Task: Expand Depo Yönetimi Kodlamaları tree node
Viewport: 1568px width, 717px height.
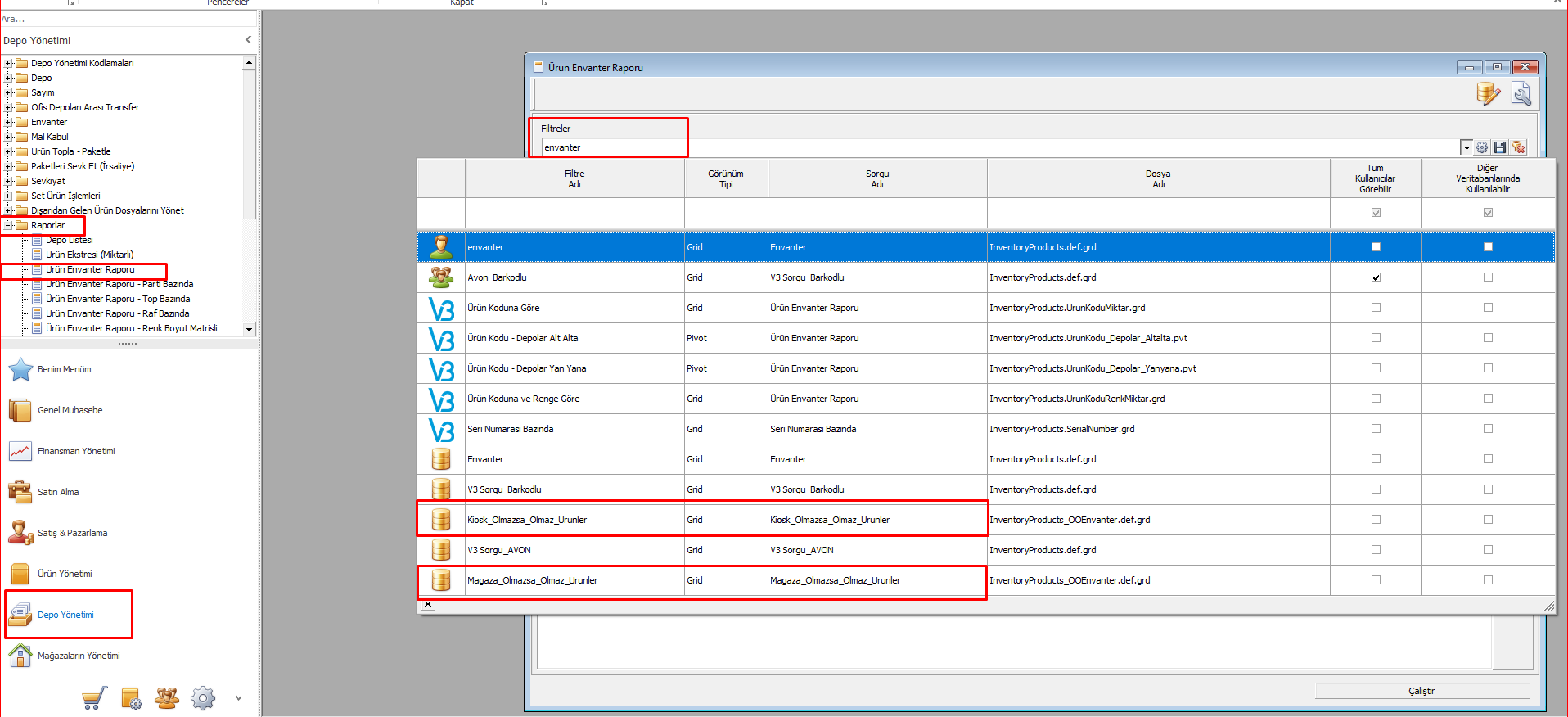Action: point(8,63)
